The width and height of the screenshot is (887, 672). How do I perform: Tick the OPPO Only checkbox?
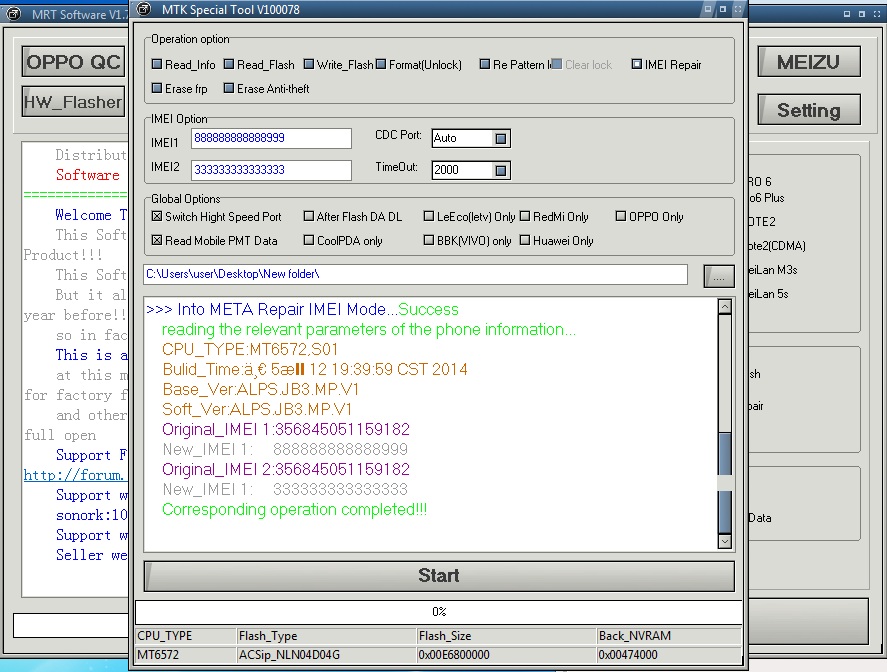621,217
